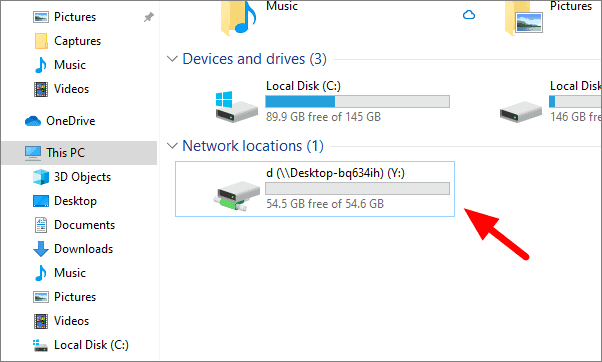Click the C: drive storage usage bar
Image resolution: width=602 pixels, height=362 pixels.
357,101
